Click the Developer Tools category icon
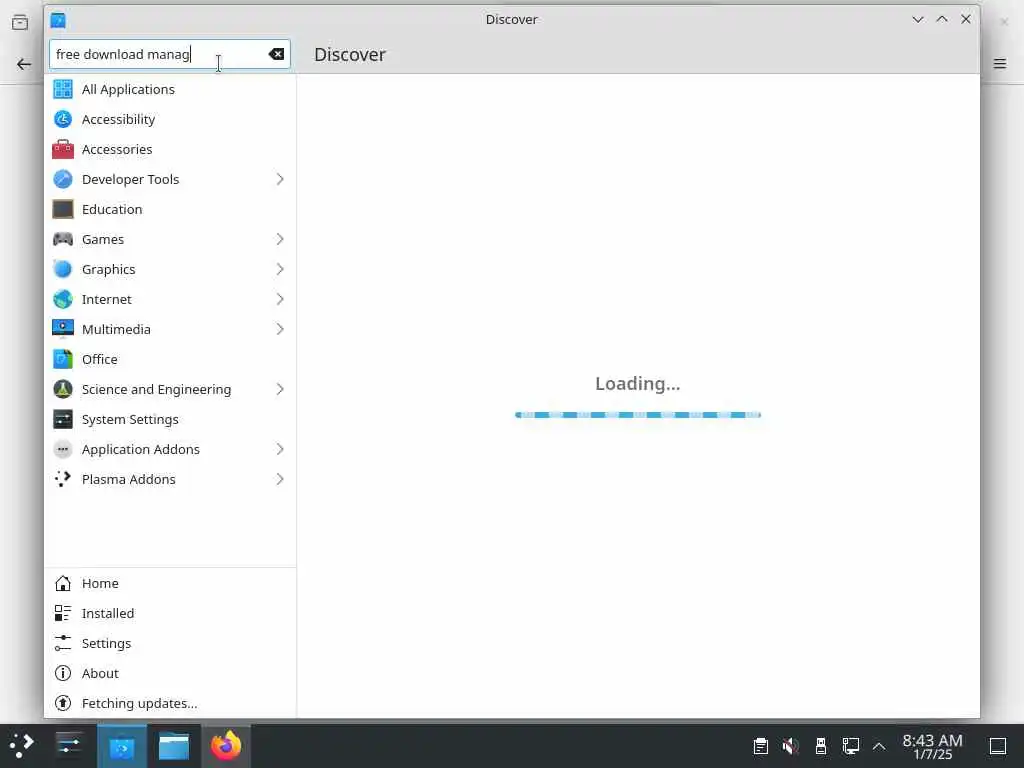Screen dimensions: 1024x768 point(63,179)
